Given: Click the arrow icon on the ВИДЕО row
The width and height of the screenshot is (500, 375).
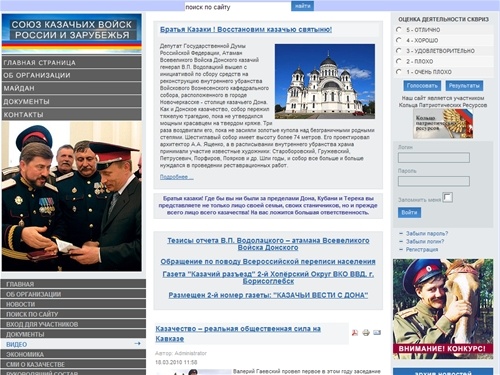Looking at the screenshot, I should (137, 343).
